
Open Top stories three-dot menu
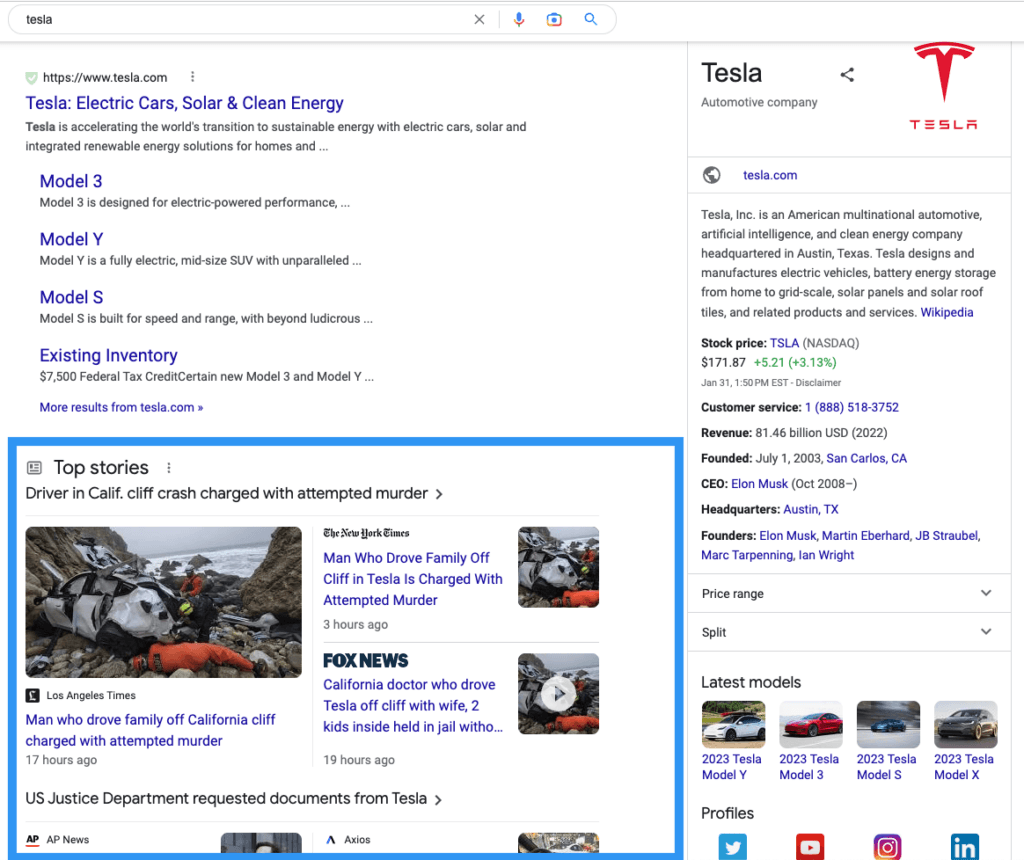(168, 468)
